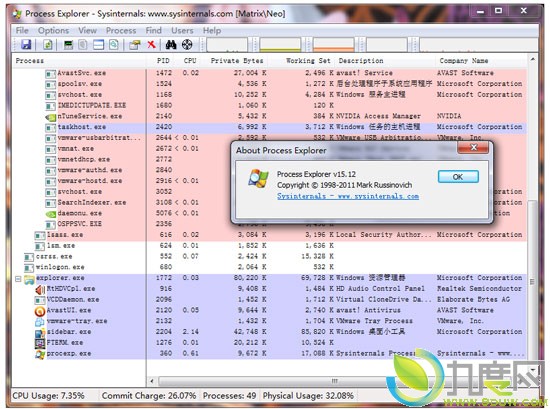Open the Process menu
Screen dimensions: 550x409
tap(121, 31)
